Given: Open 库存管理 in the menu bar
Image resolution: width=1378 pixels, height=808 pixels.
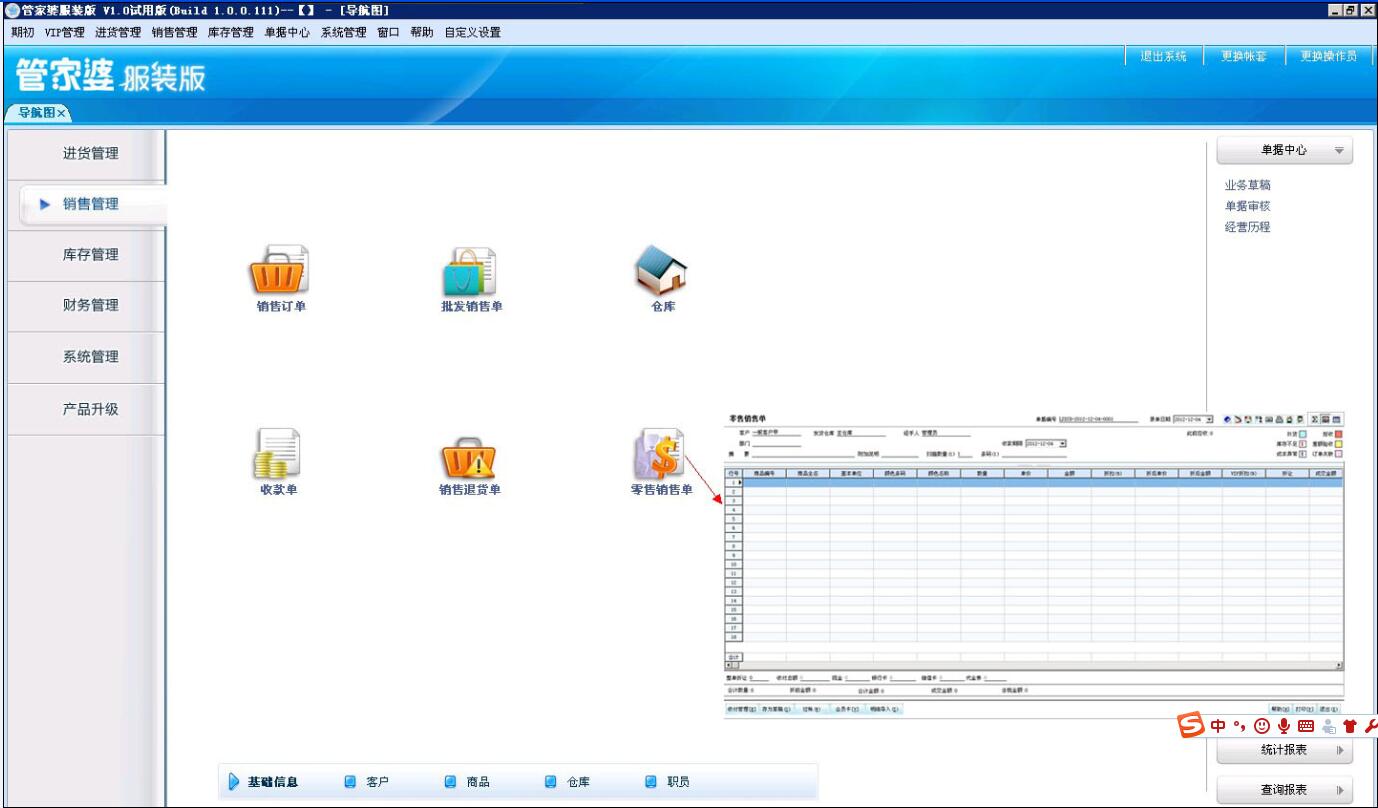Looking at the screenshot, I should click(231, 32).
